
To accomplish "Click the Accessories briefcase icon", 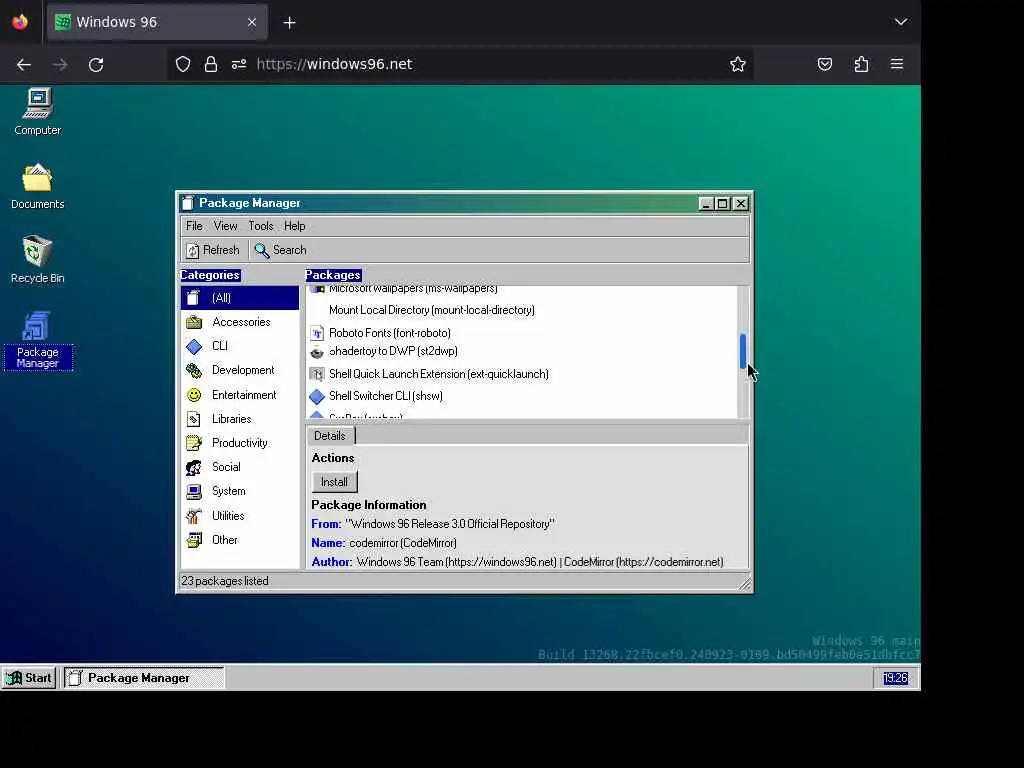I will (x=194, y=322).
